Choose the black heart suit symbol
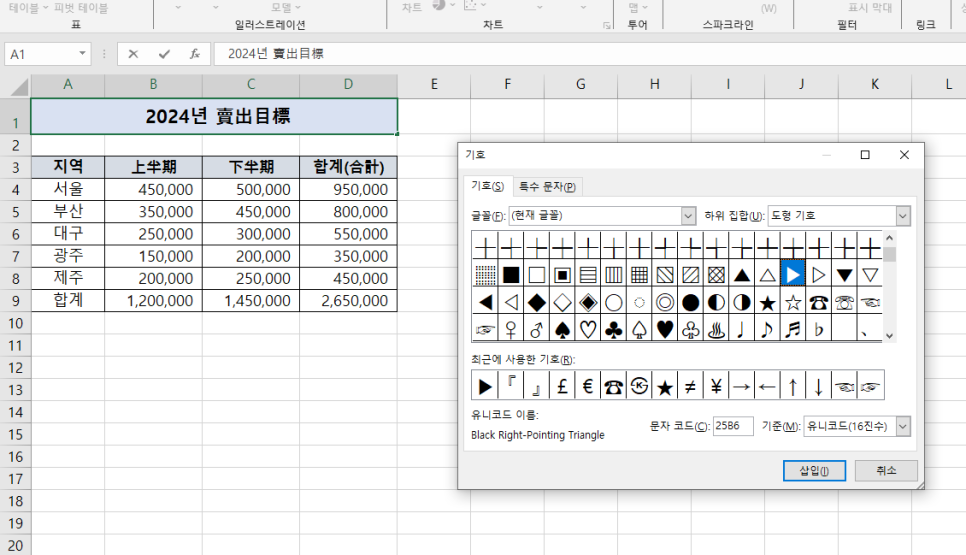The width and height of the screenshot is (966, 555). point(665,330)
